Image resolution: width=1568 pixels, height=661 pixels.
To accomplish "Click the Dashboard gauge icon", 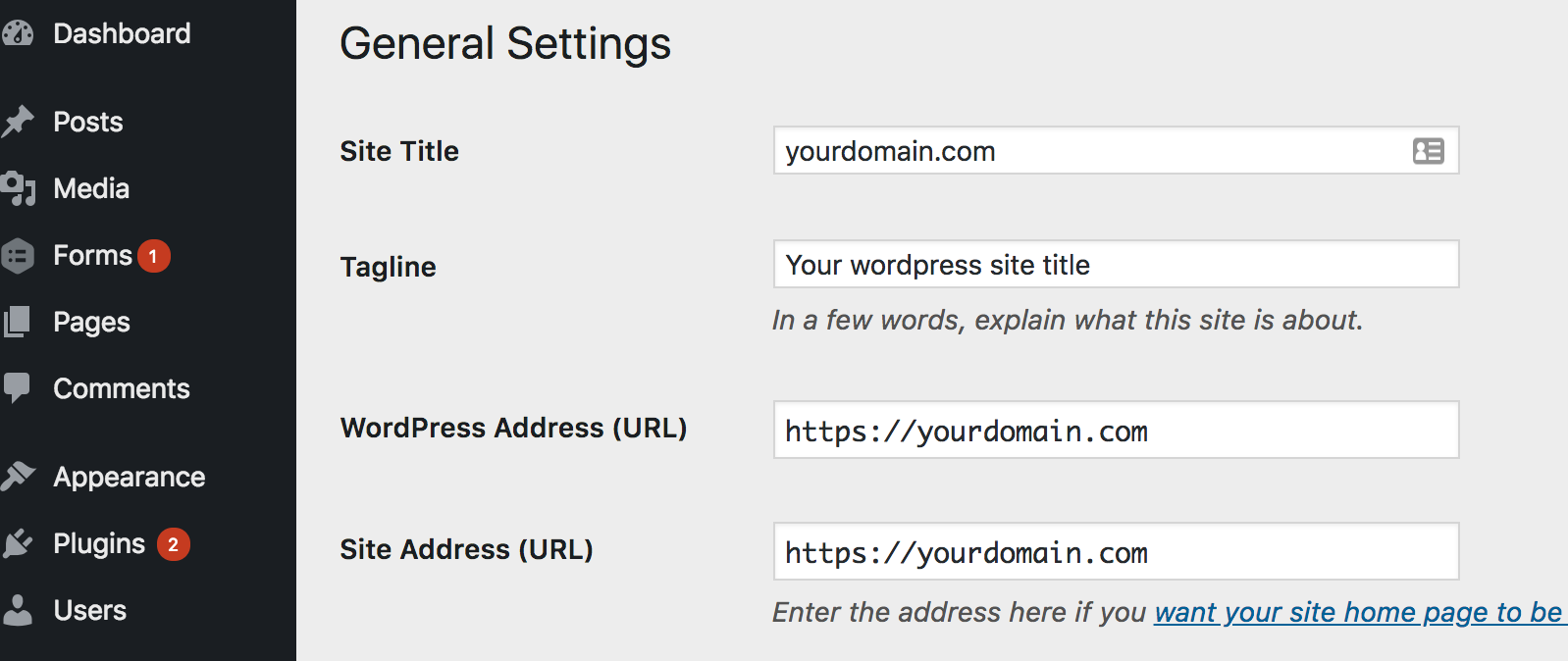I will pos(17,33).
